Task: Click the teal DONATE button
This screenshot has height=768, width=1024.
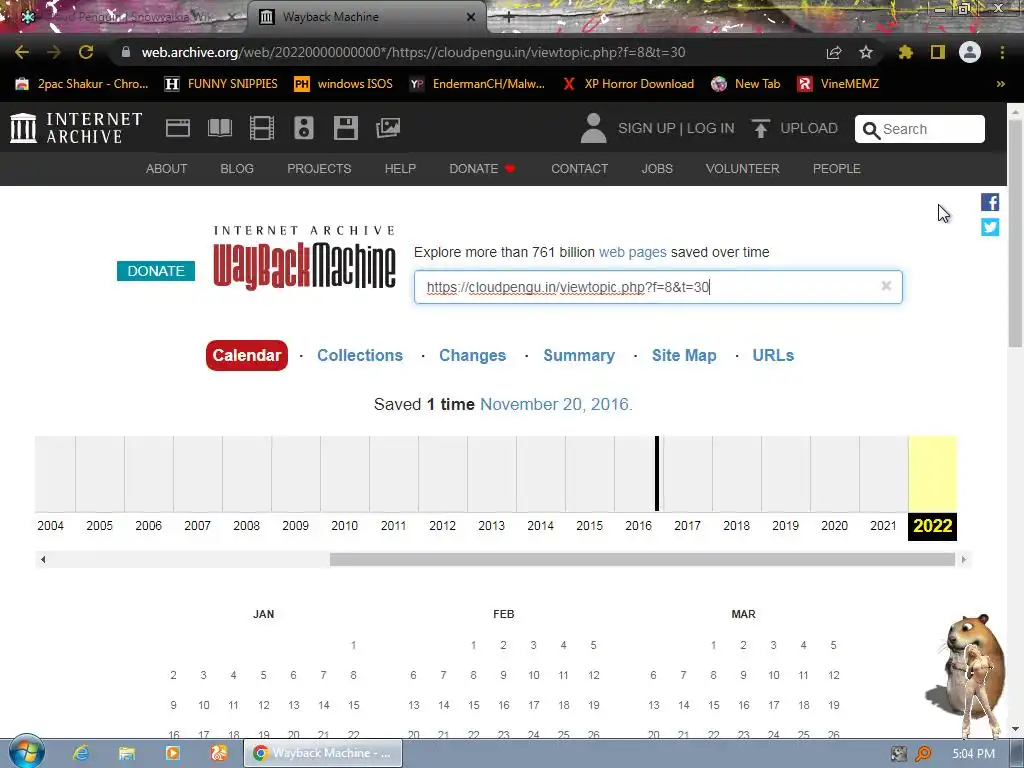Action: 156,271
